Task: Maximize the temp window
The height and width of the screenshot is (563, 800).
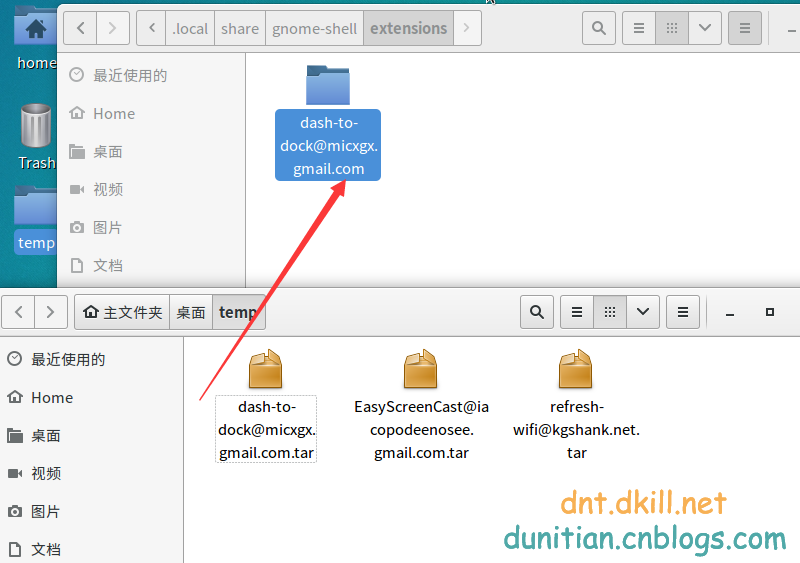Action: pyautogui.click(x=770, y=312)
